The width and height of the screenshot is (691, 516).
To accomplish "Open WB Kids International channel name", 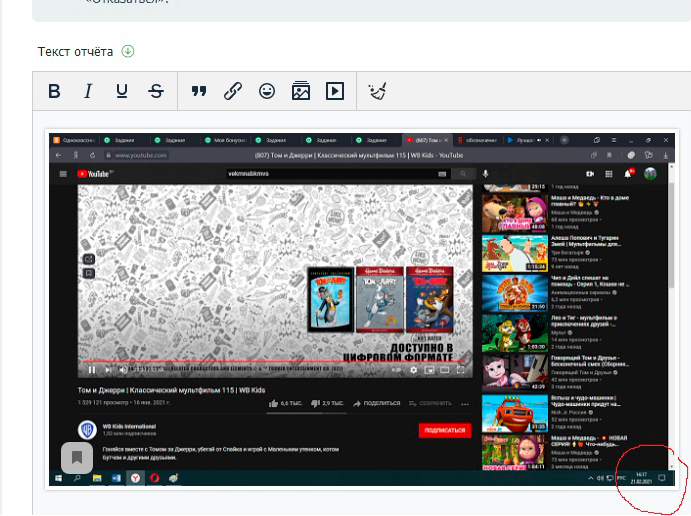I will (x=129, y=426).
